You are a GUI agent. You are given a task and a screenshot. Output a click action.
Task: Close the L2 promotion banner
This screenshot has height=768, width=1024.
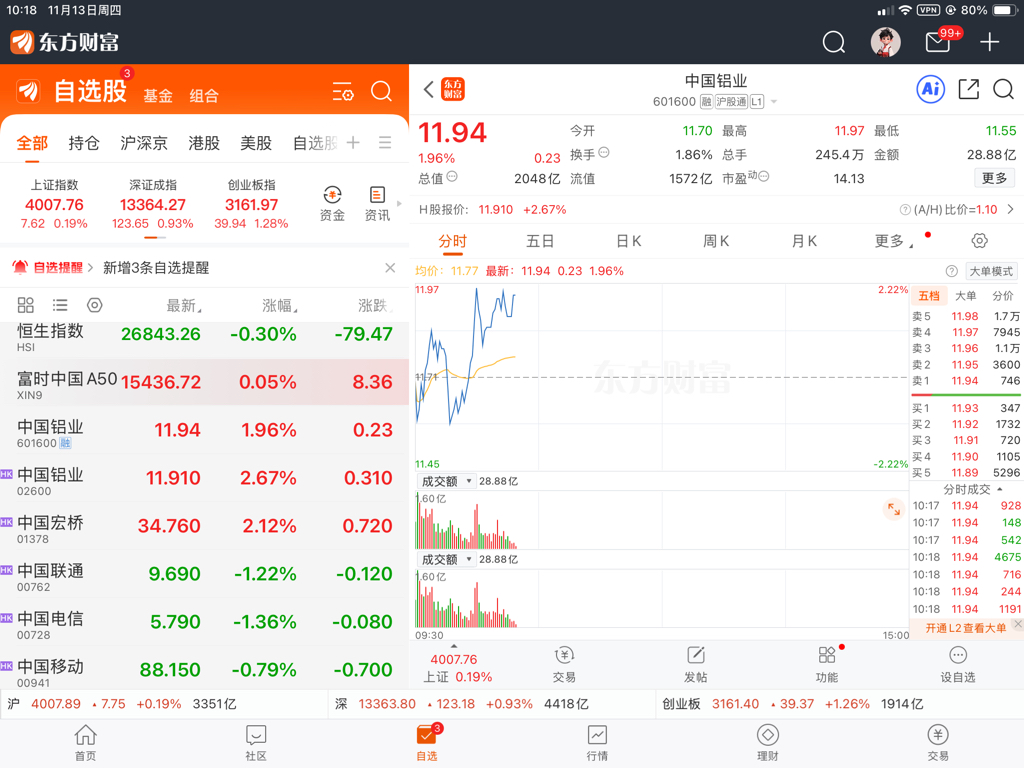pos(1017,624)
